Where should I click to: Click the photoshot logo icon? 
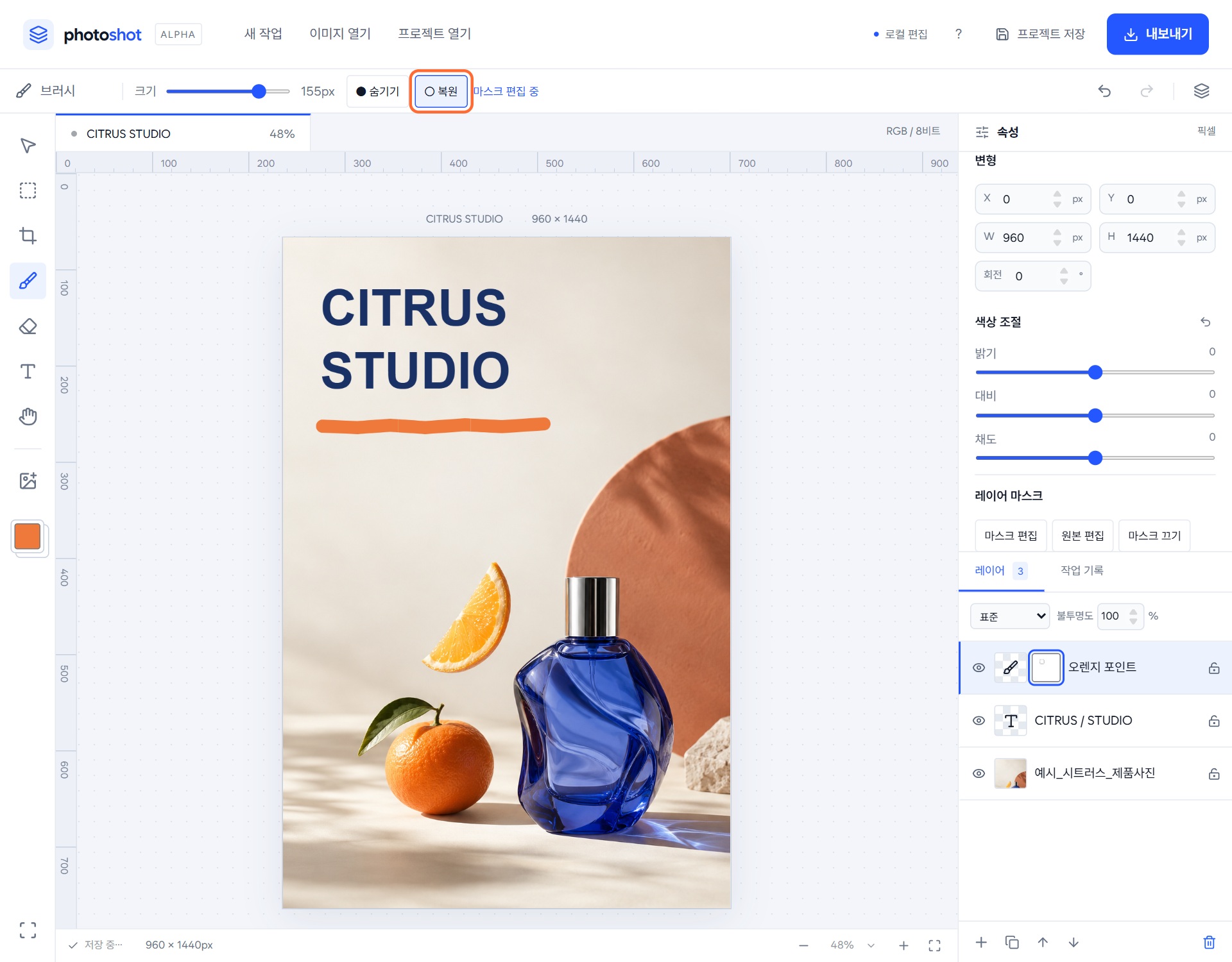click(x=38, y=34)
